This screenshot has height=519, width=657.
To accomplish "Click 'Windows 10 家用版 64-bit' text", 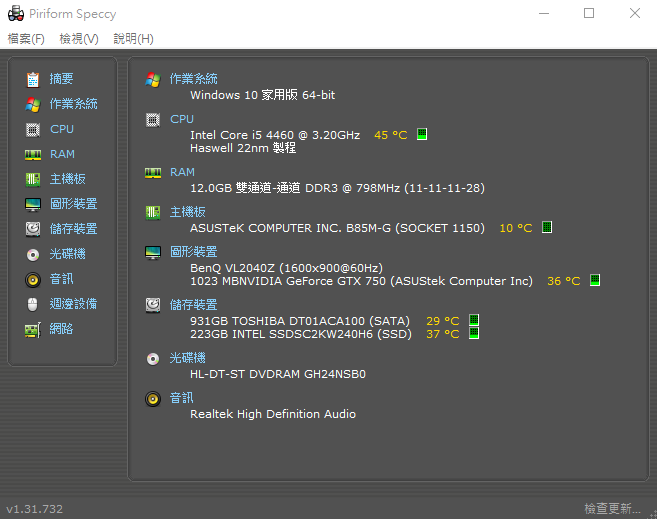I will pyautogui.click(x=262, y=95).
